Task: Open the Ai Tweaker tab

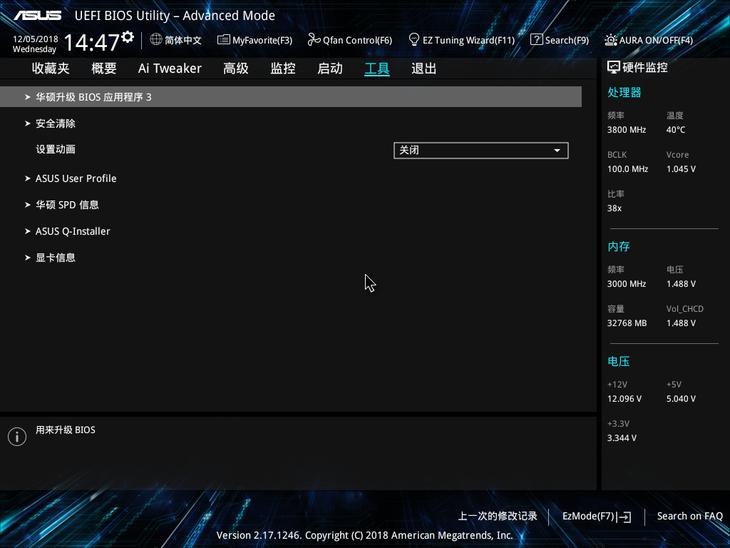Action: 169,68
